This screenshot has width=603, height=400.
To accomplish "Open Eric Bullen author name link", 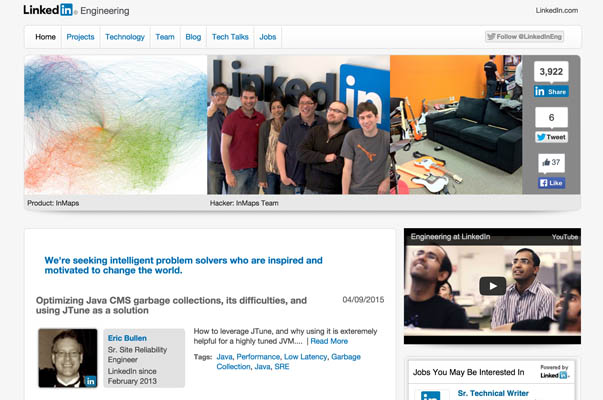I will coord(127,338).
